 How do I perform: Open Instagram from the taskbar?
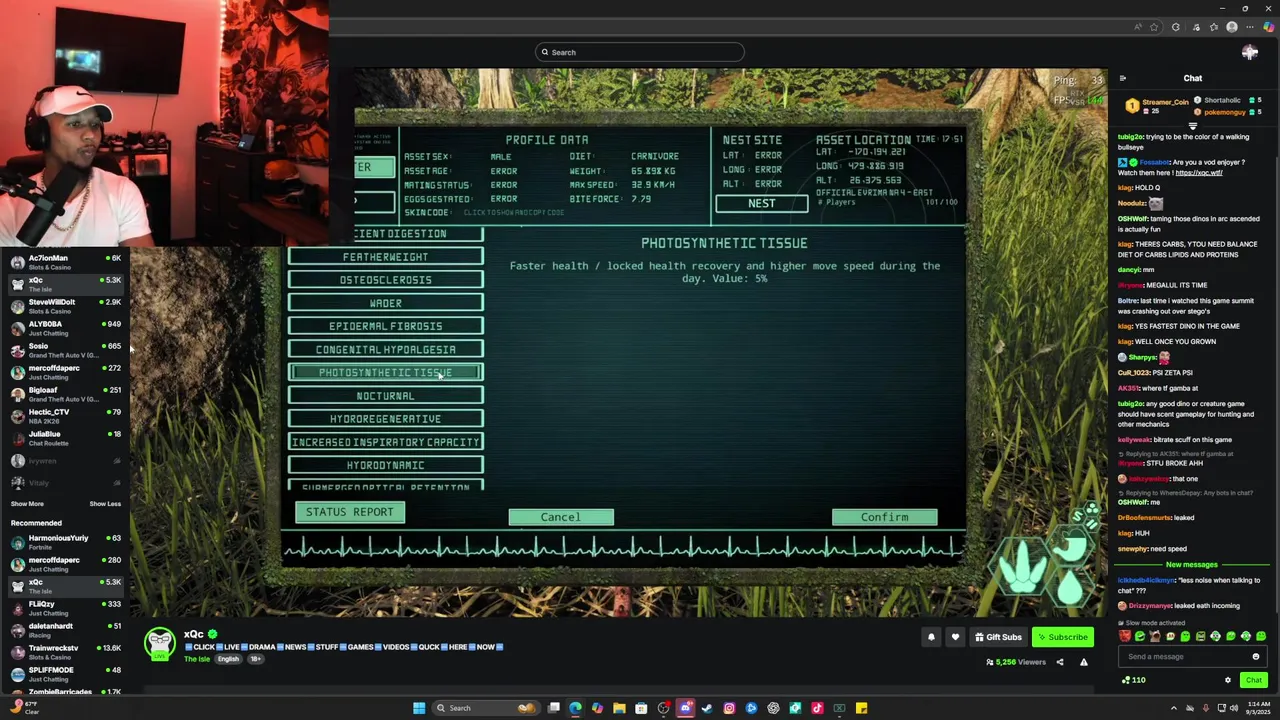pyautogui.click(x=729, y=708)
